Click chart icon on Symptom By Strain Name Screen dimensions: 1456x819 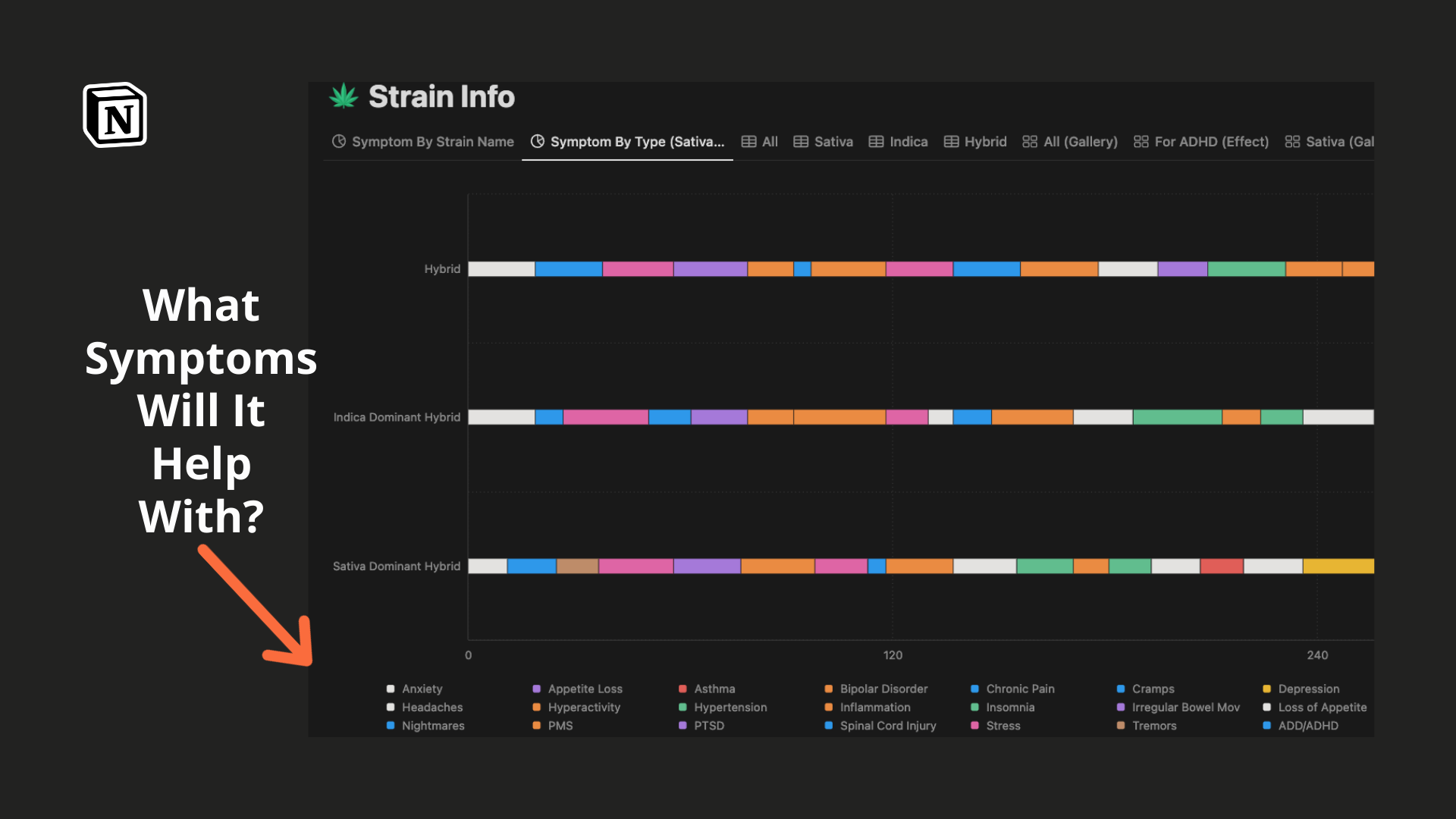(339, 142)
